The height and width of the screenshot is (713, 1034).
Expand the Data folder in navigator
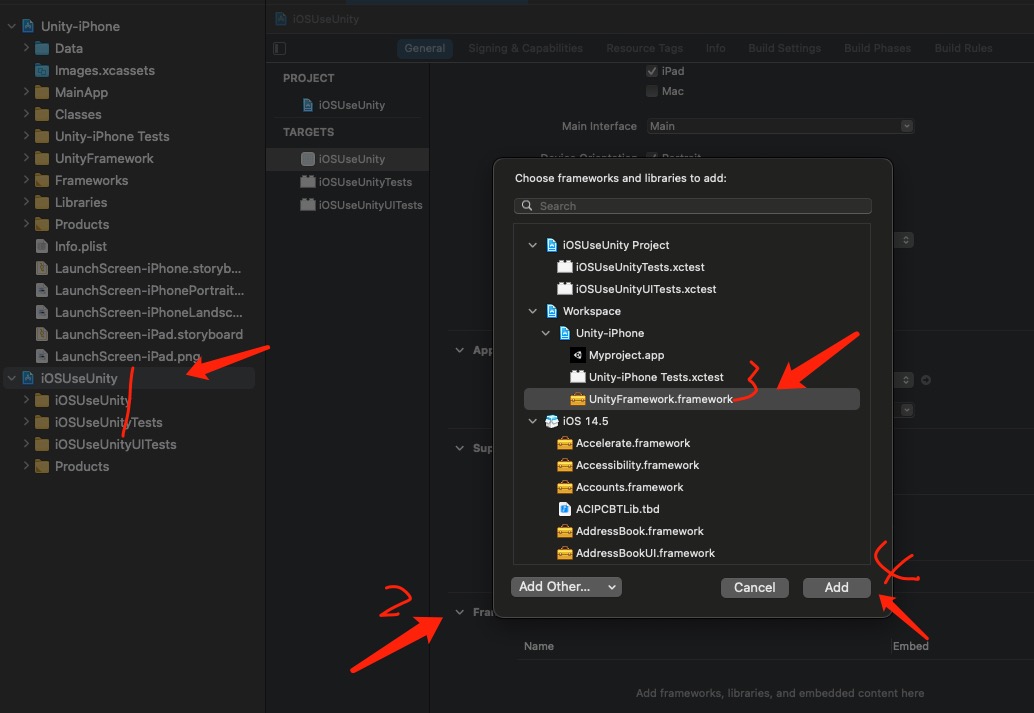[26, 48]
